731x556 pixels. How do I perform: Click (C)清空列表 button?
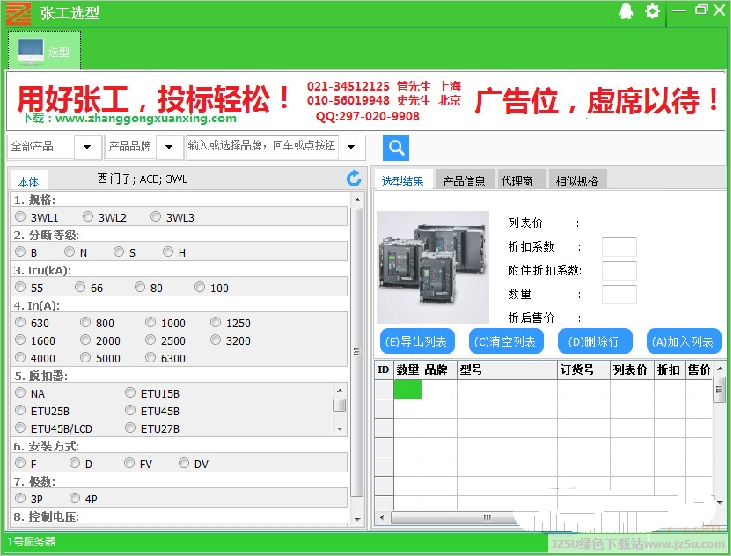click(506, 342)
